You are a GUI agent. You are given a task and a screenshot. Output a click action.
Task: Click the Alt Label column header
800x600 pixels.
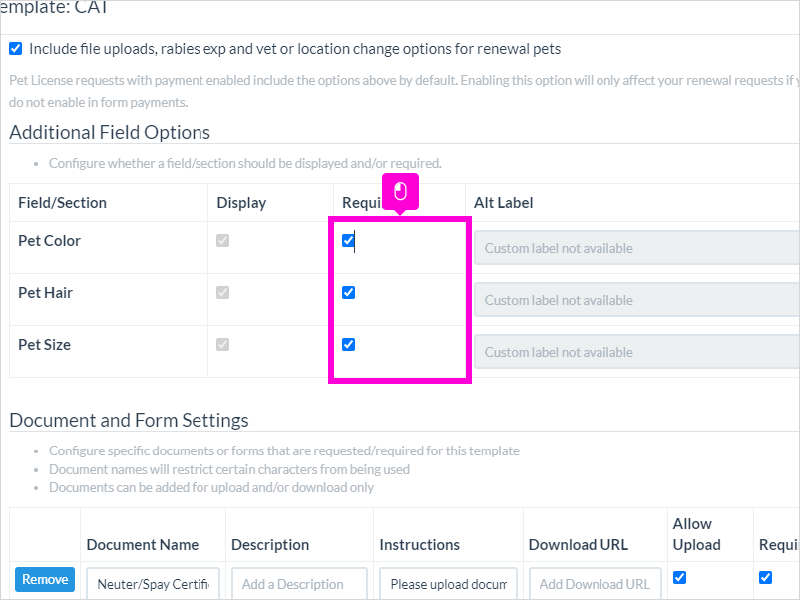click(x=504, y=203)
